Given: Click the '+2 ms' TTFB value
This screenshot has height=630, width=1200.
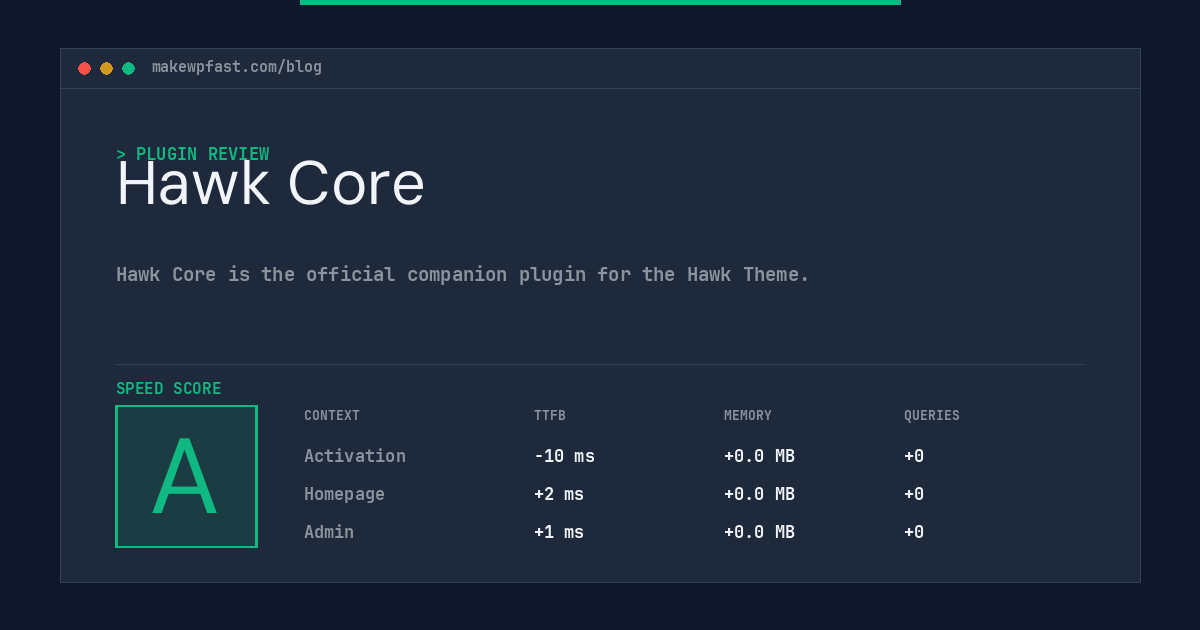Looking at the screenshot, I should click(559, 494).
